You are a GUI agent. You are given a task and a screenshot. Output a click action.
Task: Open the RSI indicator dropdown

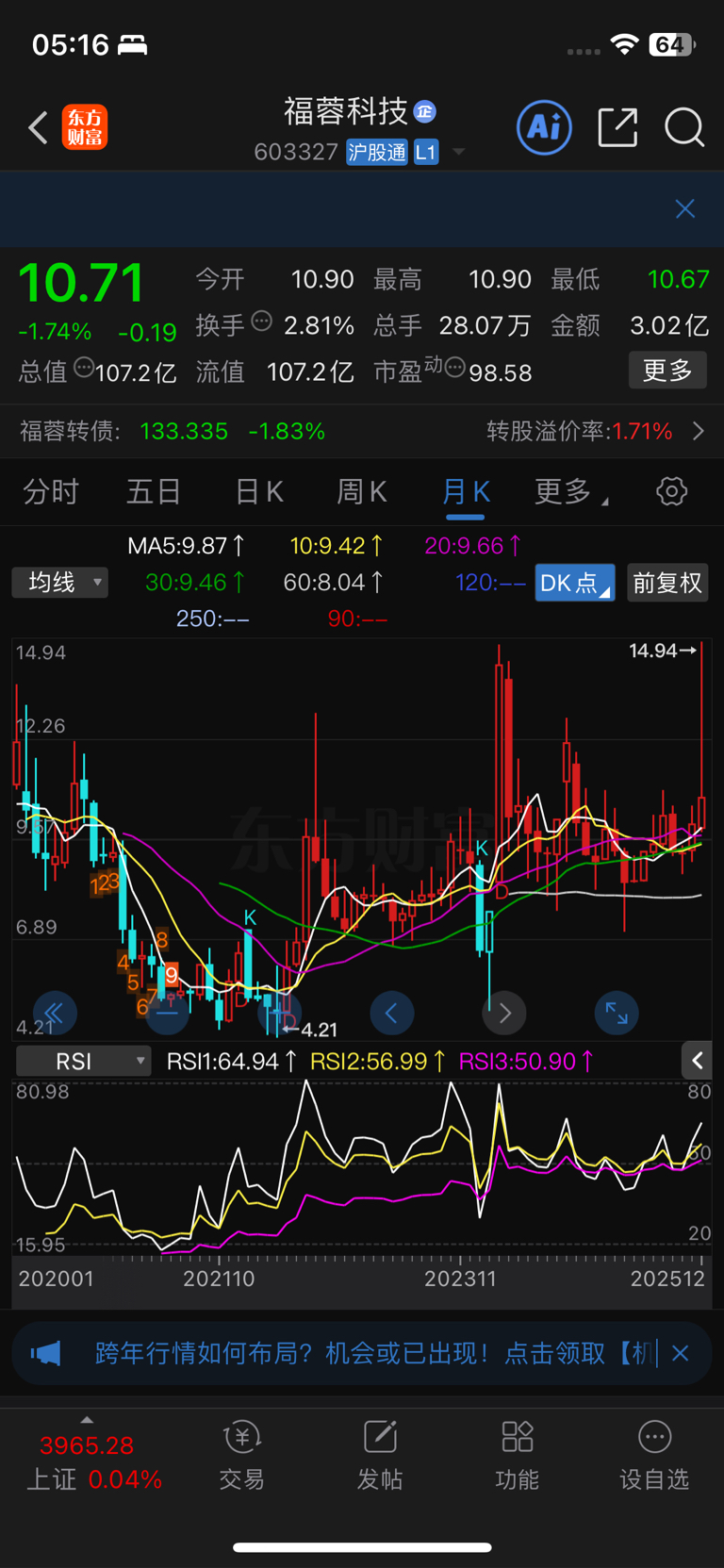point(84,1062)
